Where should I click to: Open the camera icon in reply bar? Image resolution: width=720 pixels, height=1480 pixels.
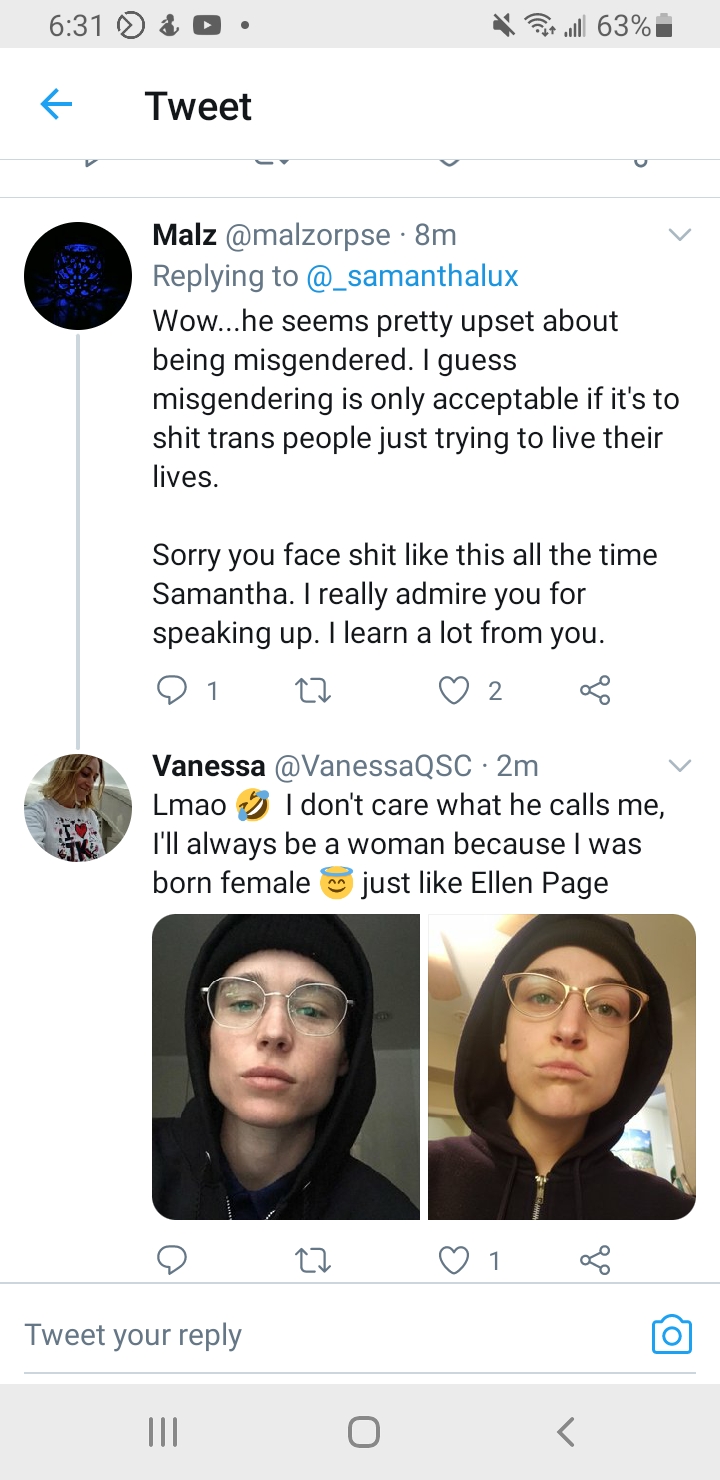[671, 1334]
